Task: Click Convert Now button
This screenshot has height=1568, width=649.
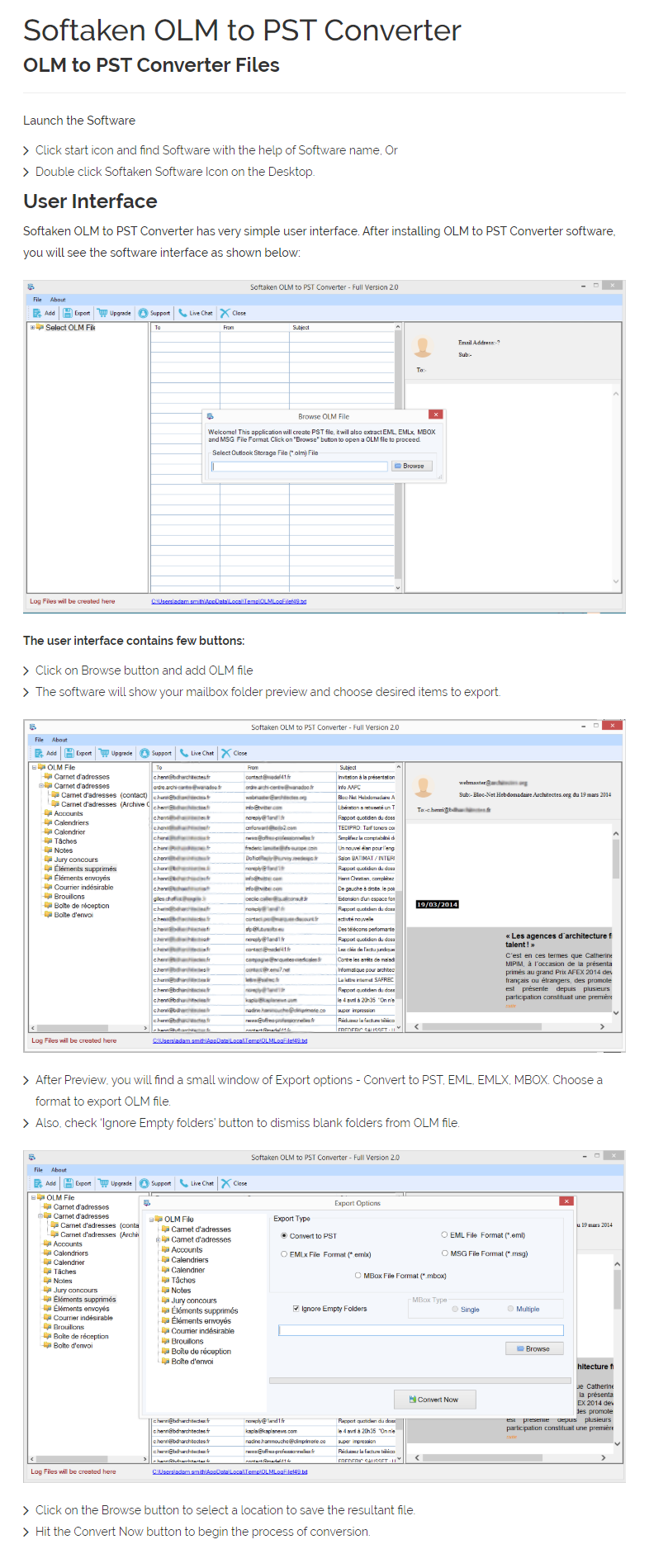Action: click(435, 1400)
